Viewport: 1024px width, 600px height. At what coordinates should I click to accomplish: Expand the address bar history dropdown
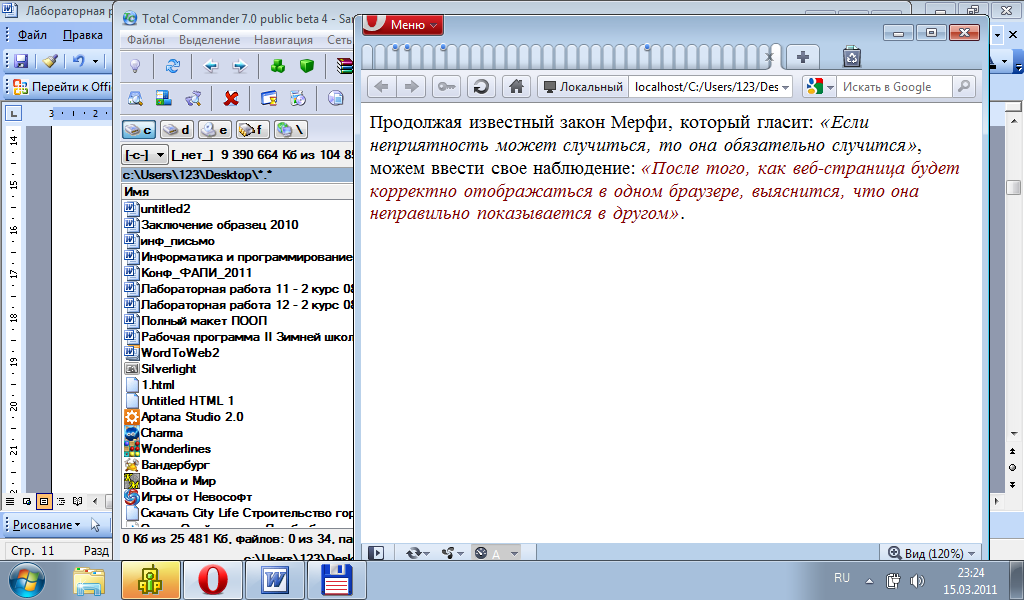click(786, 87)
